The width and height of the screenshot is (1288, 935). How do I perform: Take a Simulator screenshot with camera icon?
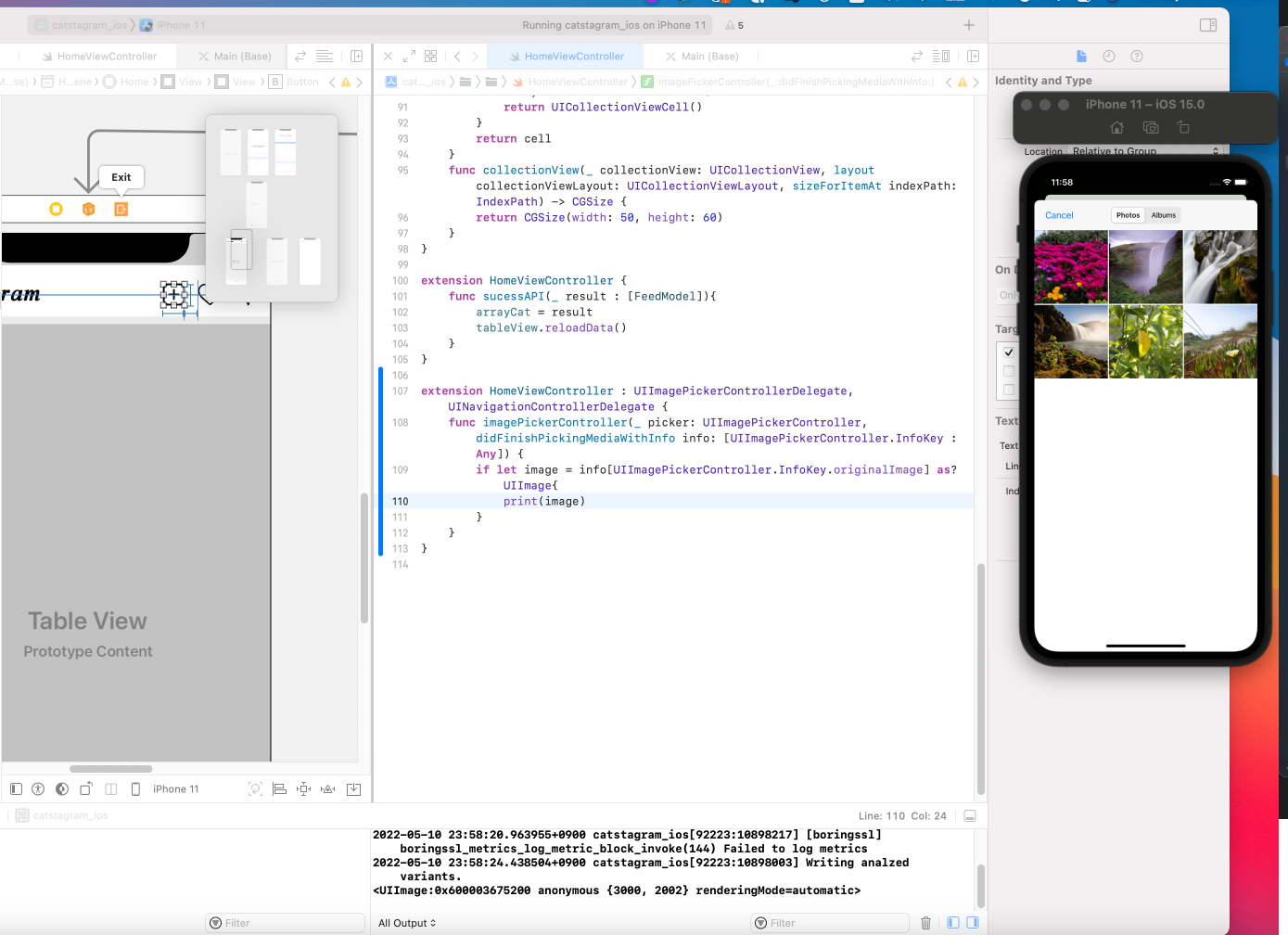[x=1151, y=128]
